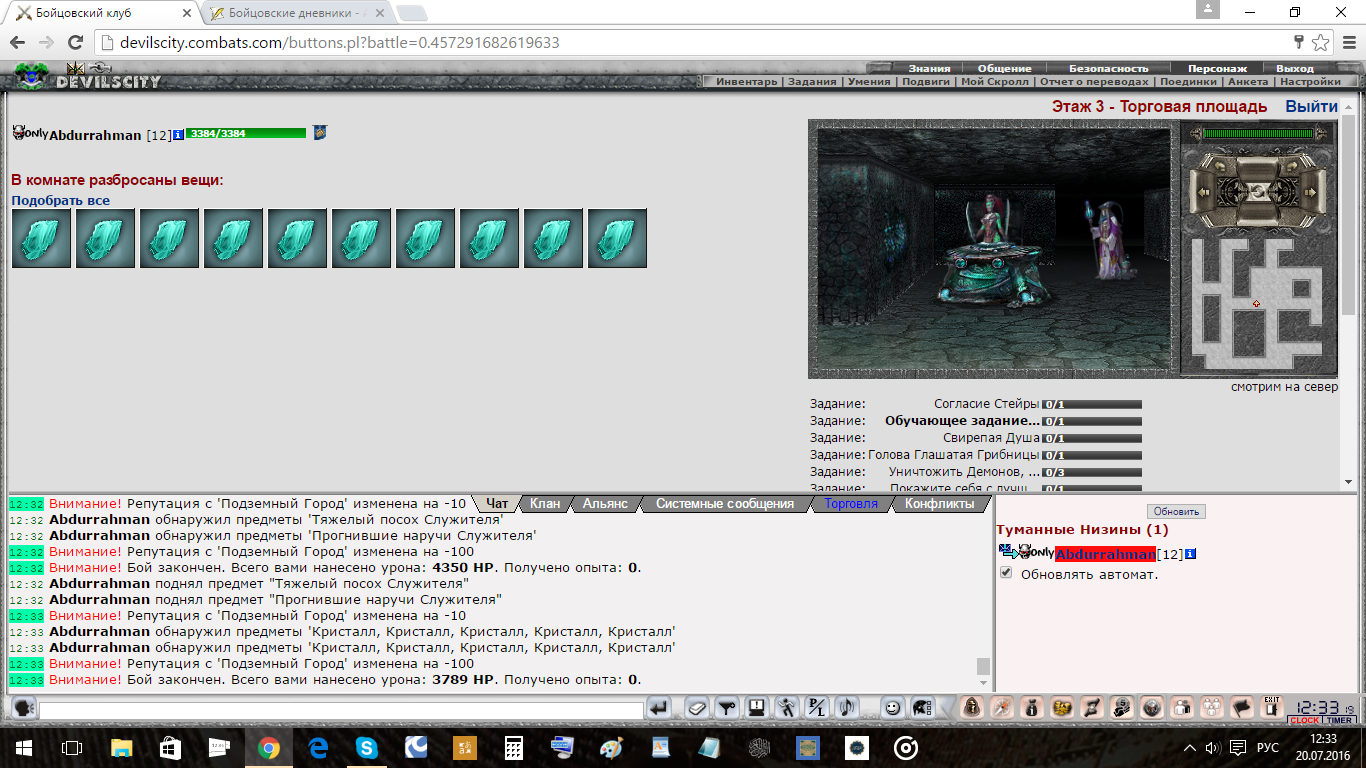Screen dimensions: 1366x768
Task: Toggle the 'Обновлять автомат.' checkbox
Action: pyautogui.click(x=1006, y=573)
